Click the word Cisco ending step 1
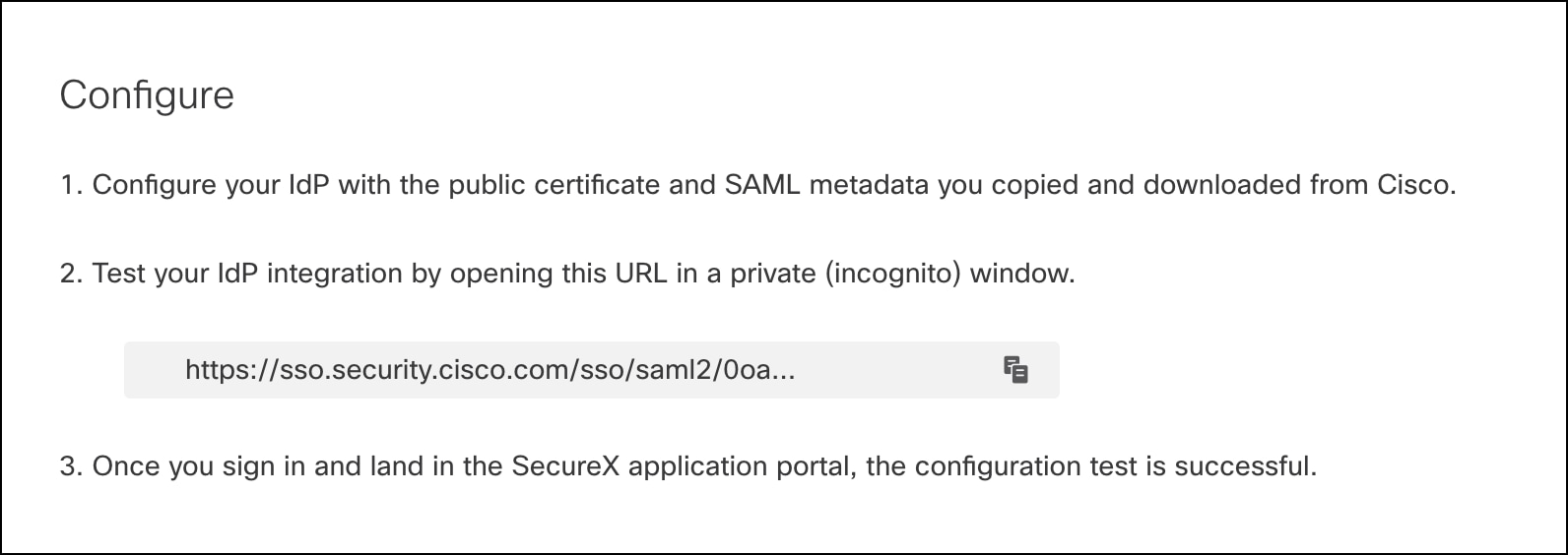 tap(1415, 185)
